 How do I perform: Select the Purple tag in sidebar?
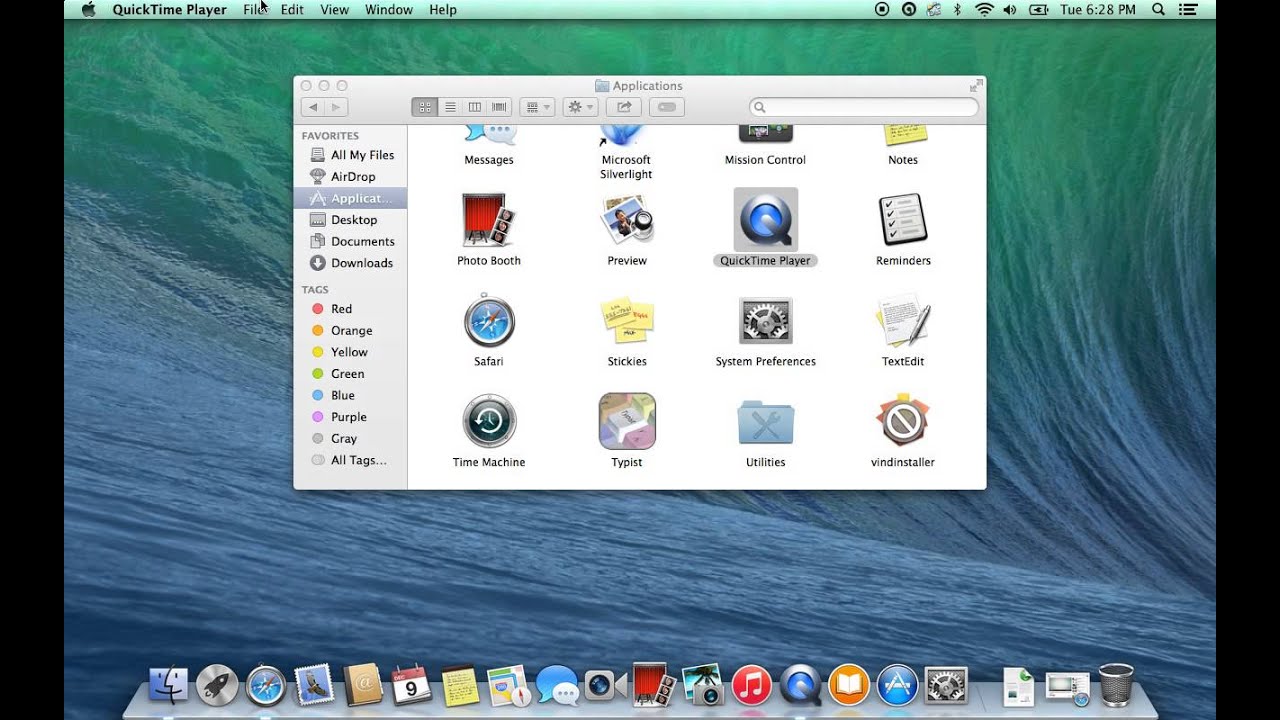coord(351,417)
